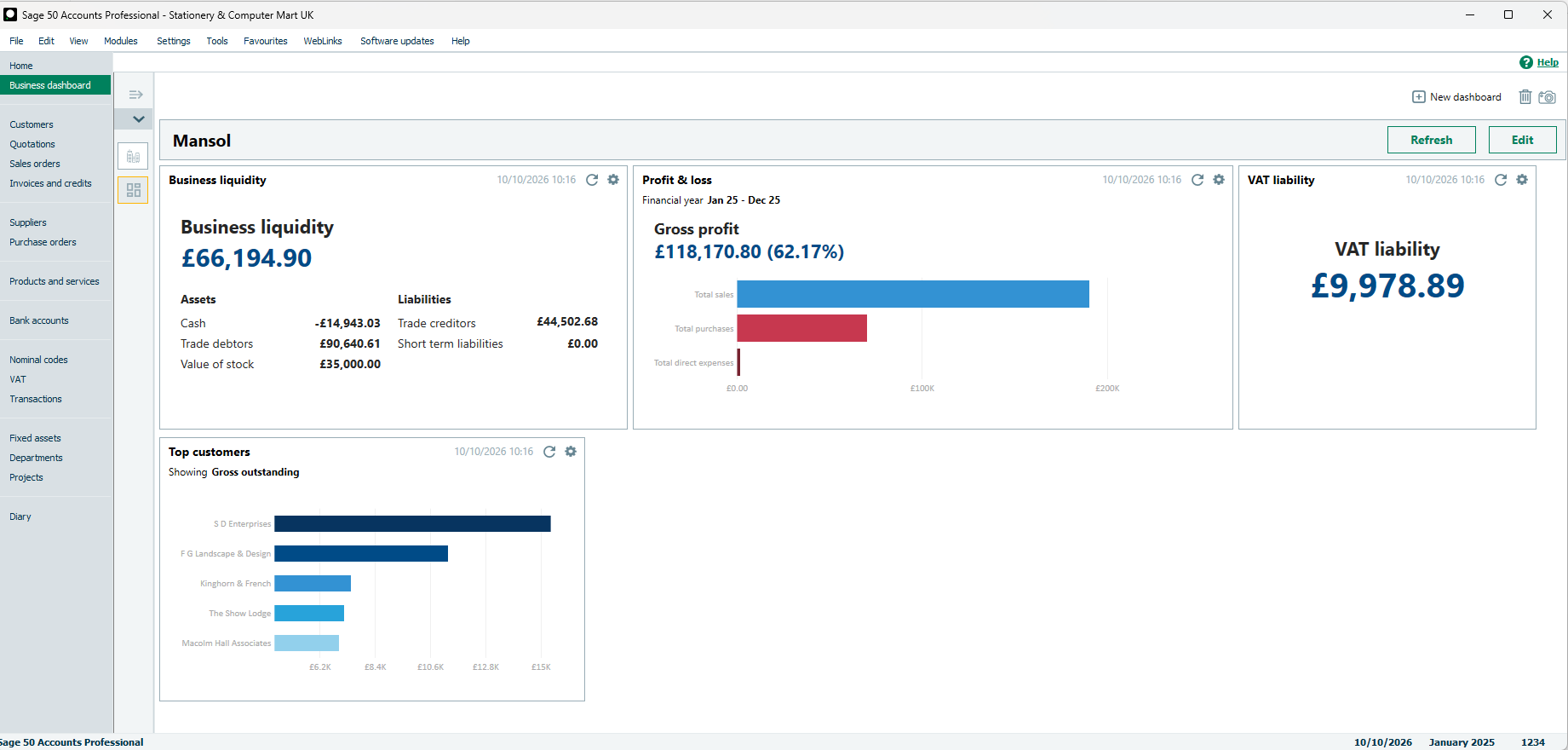The width and height of the screenshot is (1568, 750).
Task: Open the Settings menu
Action: [x=174, y=41]
